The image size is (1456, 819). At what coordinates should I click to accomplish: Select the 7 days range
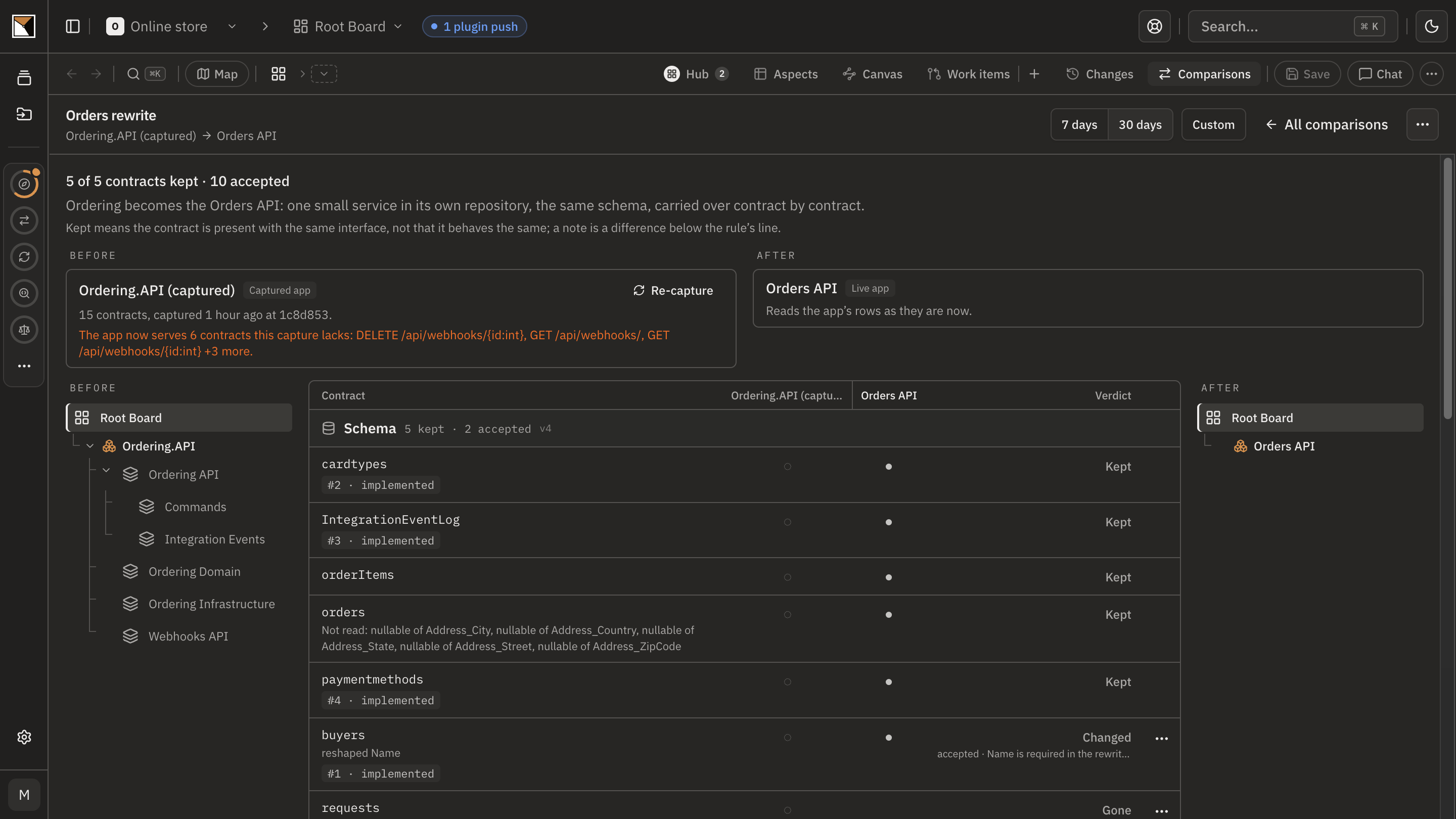(1079, 124)
